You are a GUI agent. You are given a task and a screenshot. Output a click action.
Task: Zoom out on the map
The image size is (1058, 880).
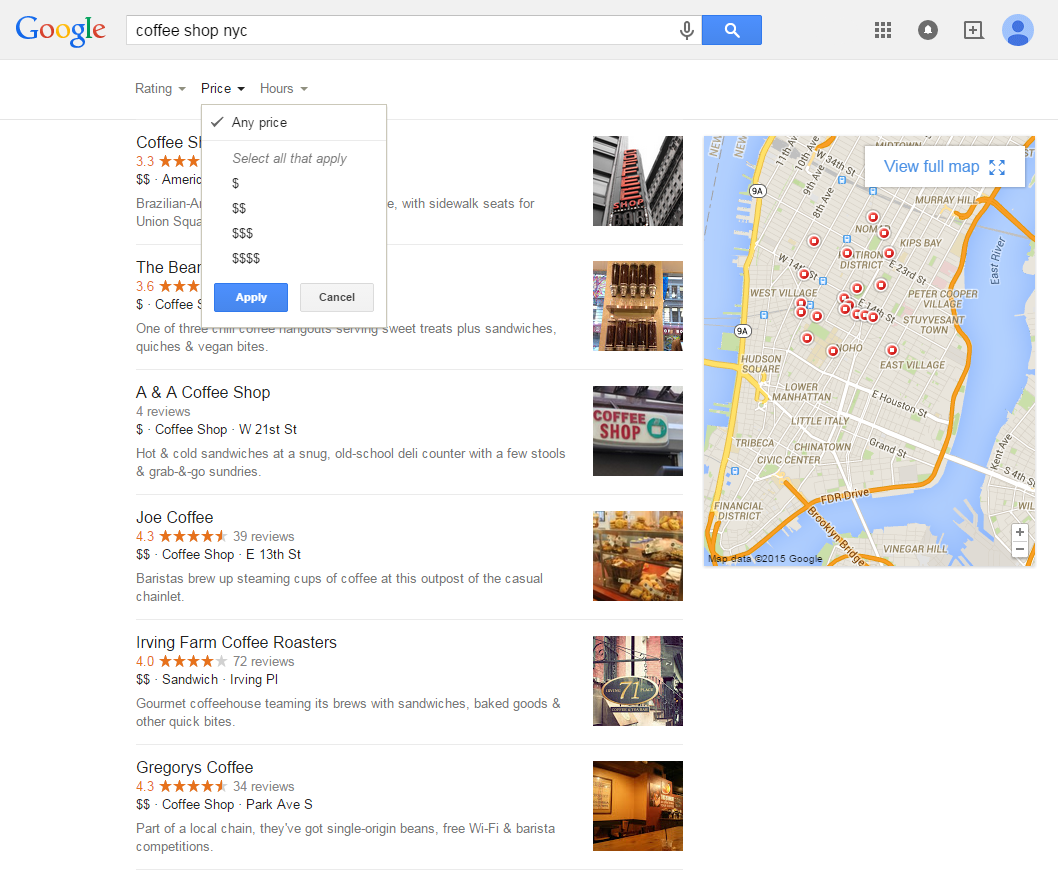pyautogui.click(x=1020, y=549)
